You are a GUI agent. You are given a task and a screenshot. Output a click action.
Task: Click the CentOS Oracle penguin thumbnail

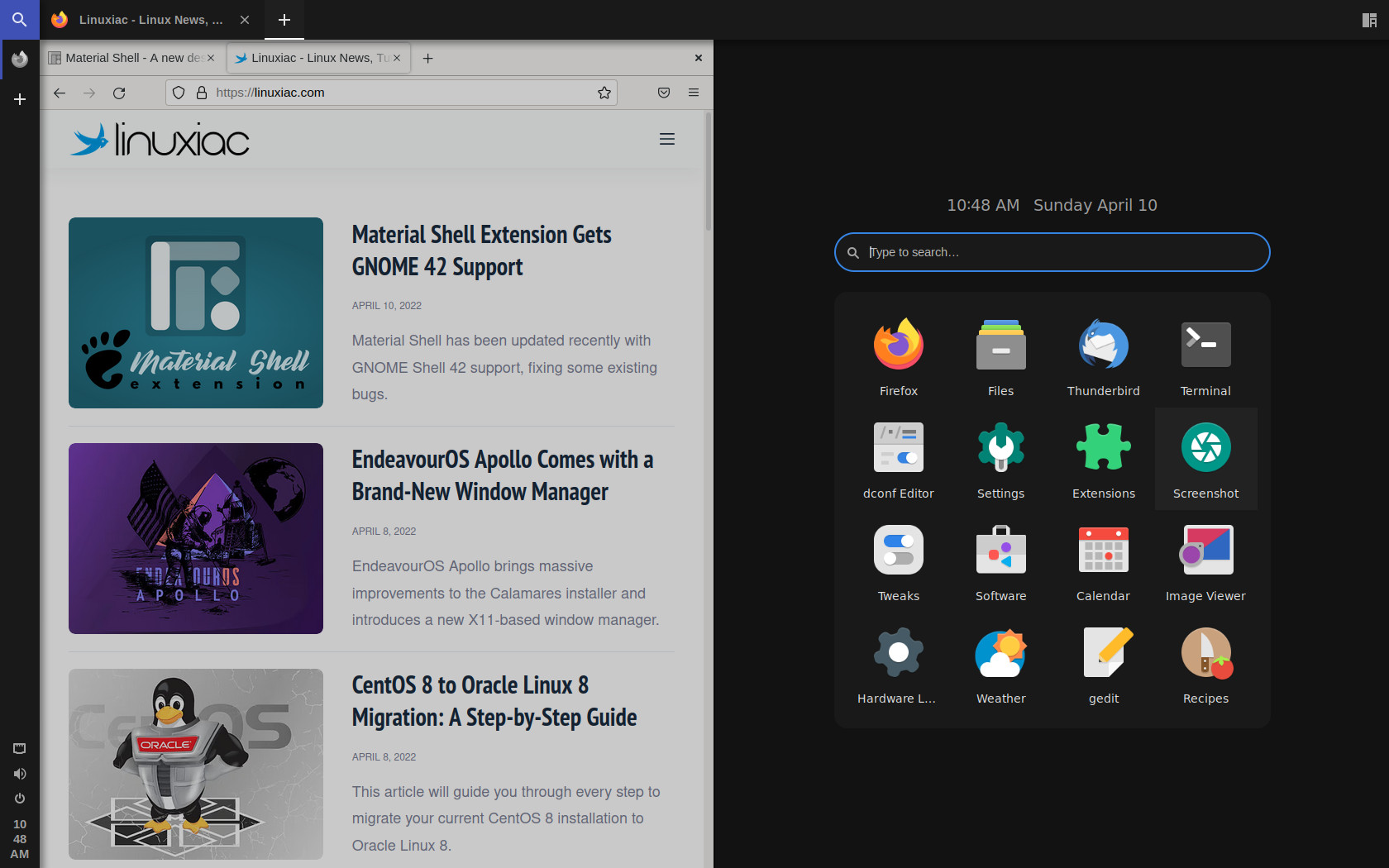[x=196, y=764]
